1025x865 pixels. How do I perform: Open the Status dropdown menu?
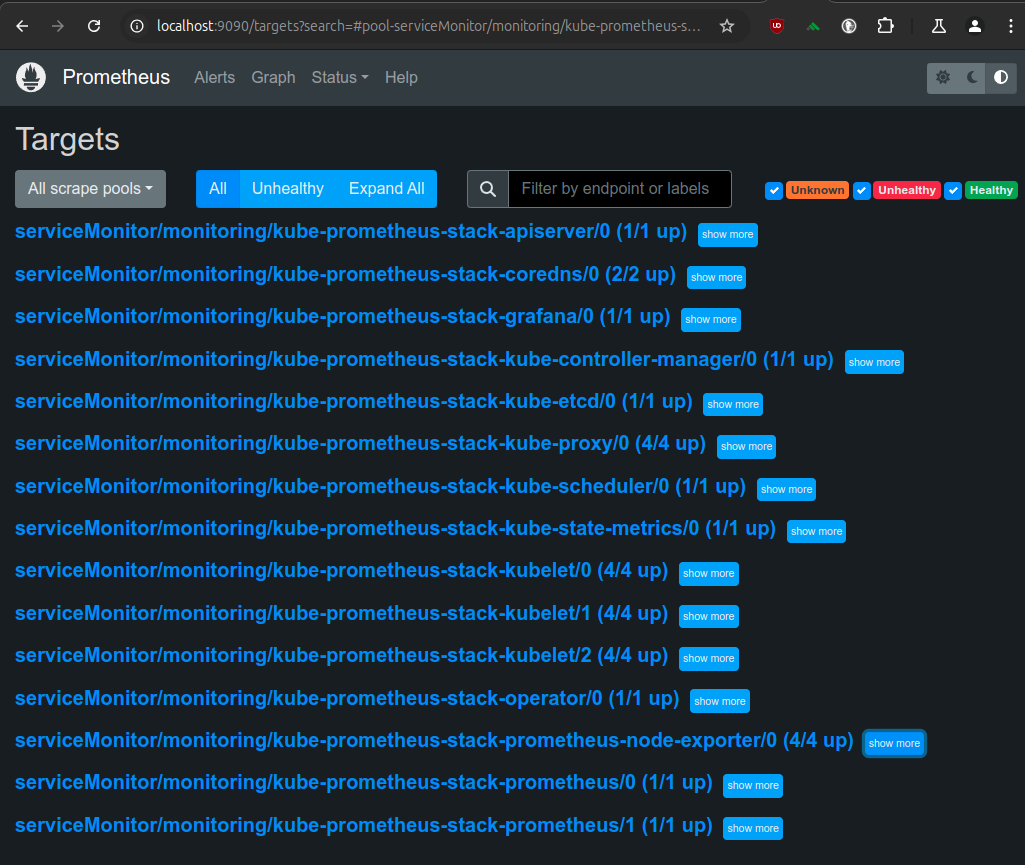[340, 77]
